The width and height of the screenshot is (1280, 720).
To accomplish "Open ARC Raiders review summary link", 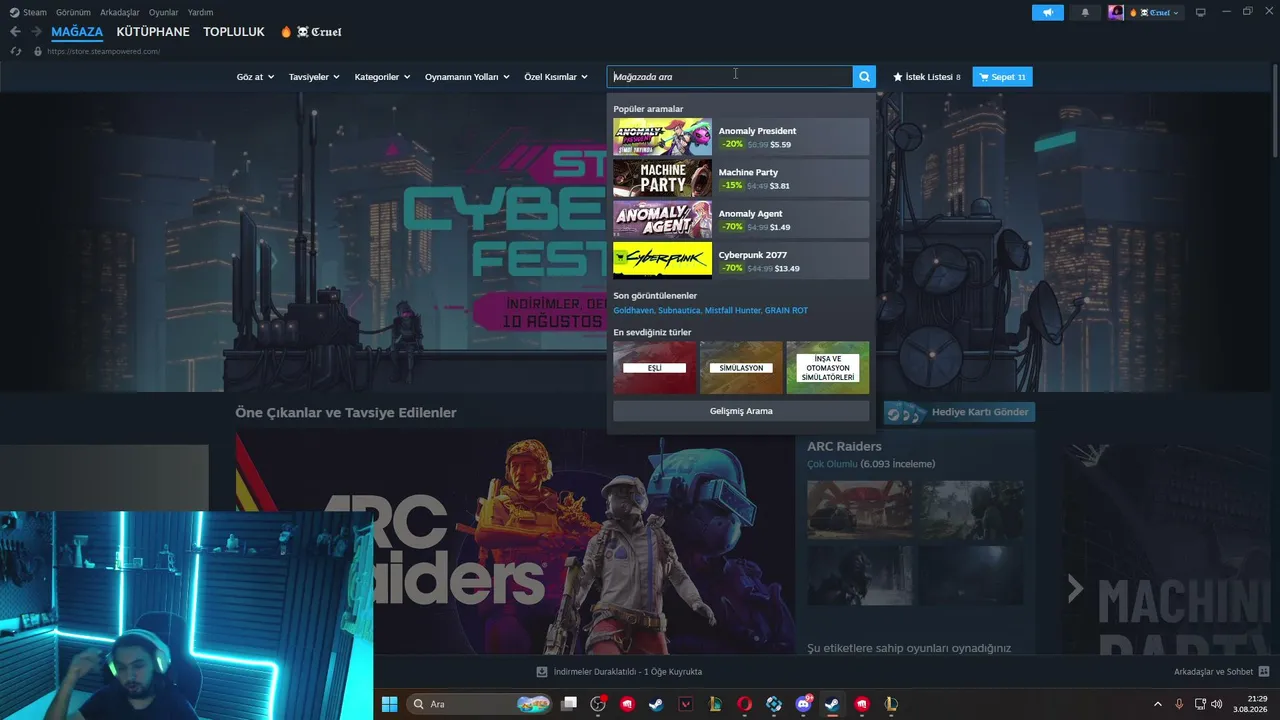I will pyautogui.click(x=871, y=464).
